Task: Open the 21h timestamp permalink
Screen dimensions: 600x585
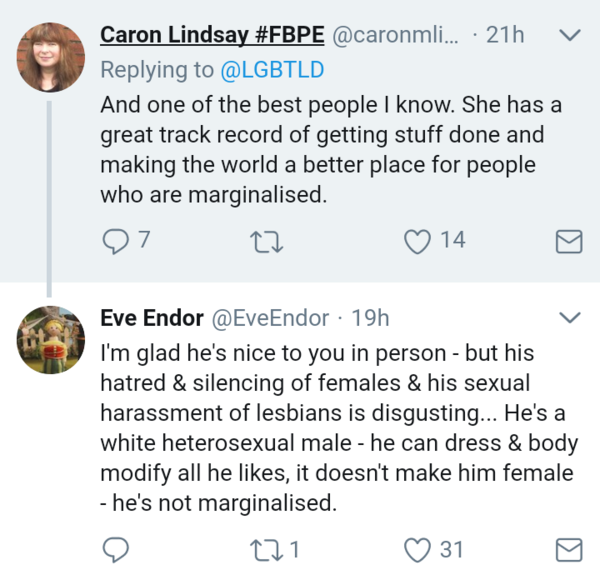Action: [505, 35]
